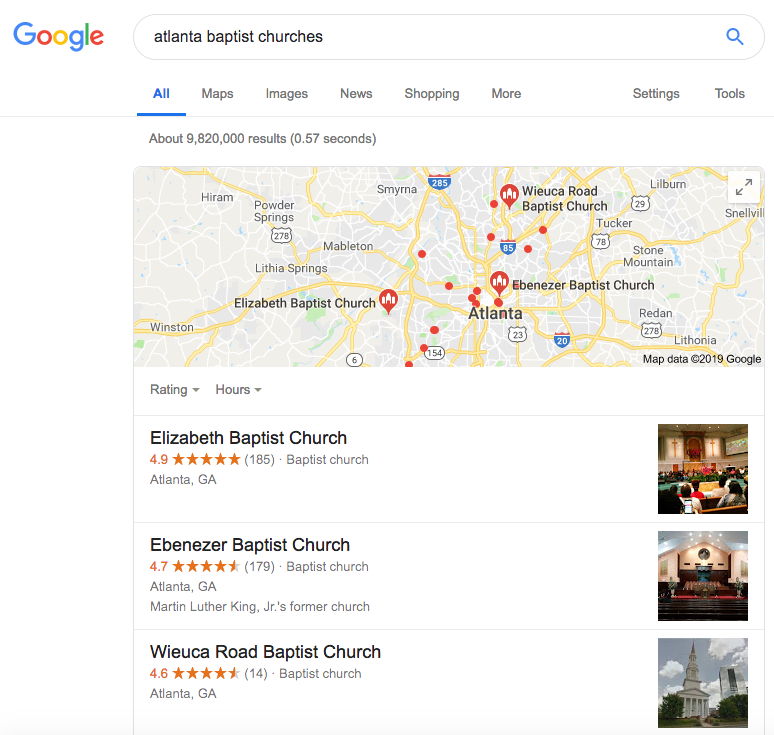Open the Wieuca Road Baptist Church listing title
Image resolution: width=774 pixels, height=735 pixels.
pos(265,652)
